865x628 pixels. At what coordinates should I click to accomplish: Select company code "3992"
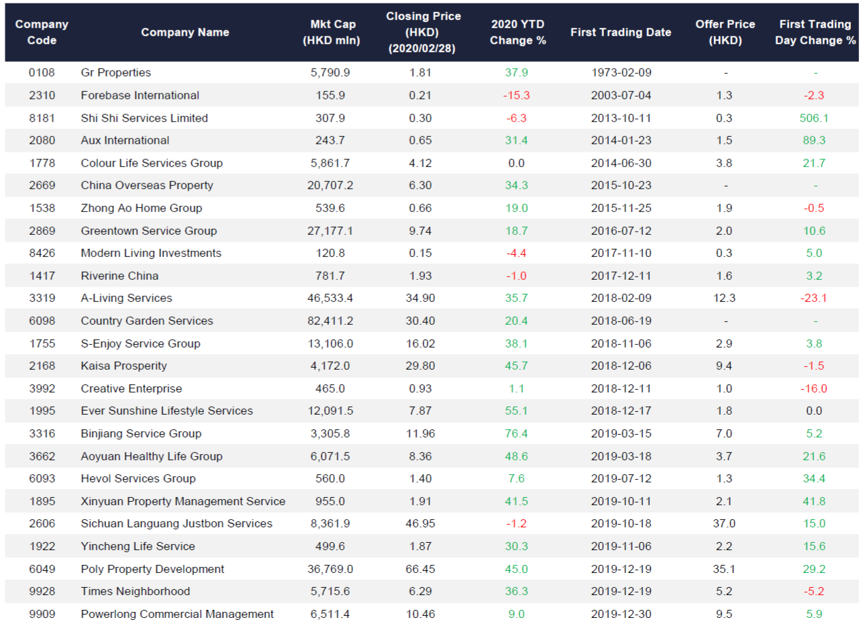point(42,388)
